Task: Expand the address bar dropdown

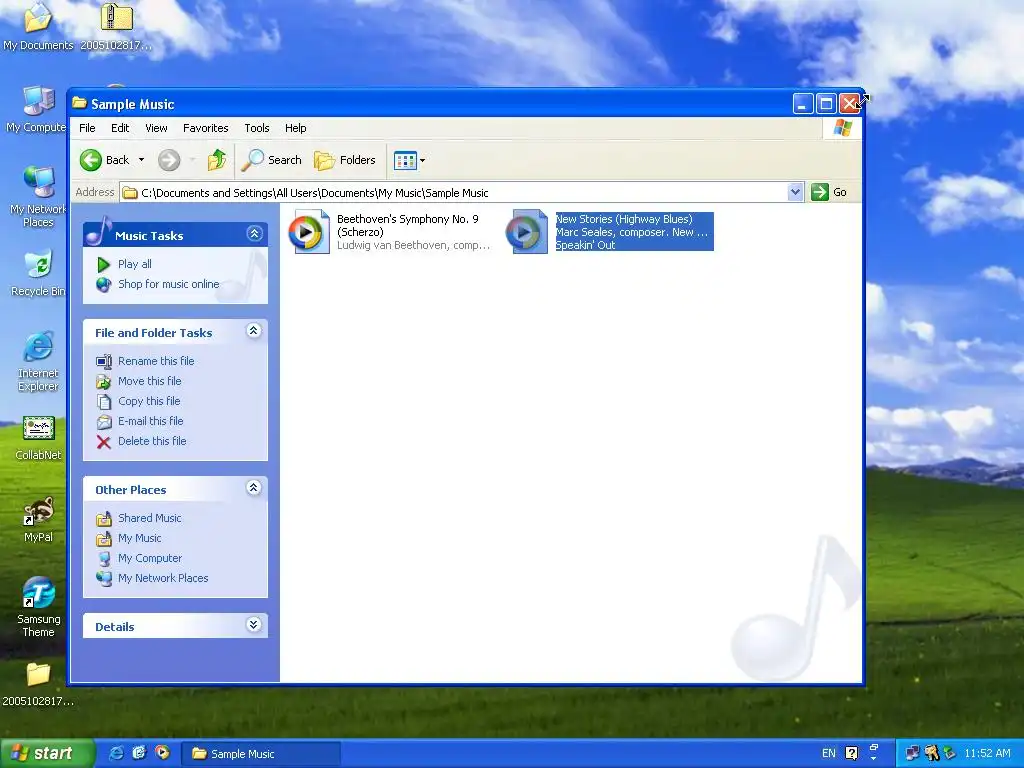Action: tap(795, 193)
